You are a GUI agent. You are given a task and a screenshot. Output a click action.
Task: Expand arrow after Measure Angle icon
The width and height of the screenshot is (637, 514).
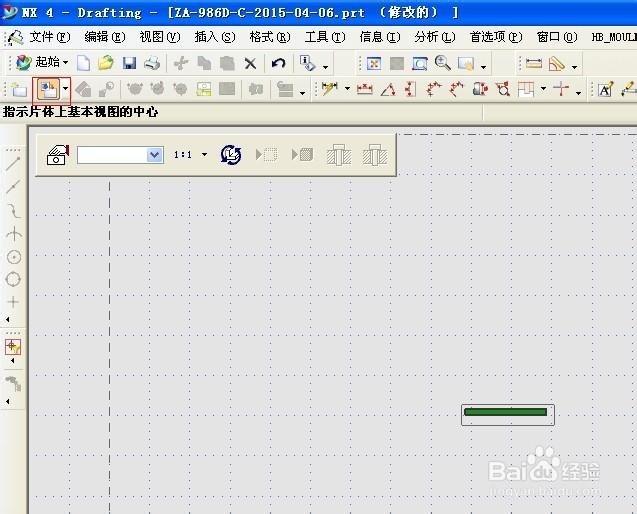point(574,66)
